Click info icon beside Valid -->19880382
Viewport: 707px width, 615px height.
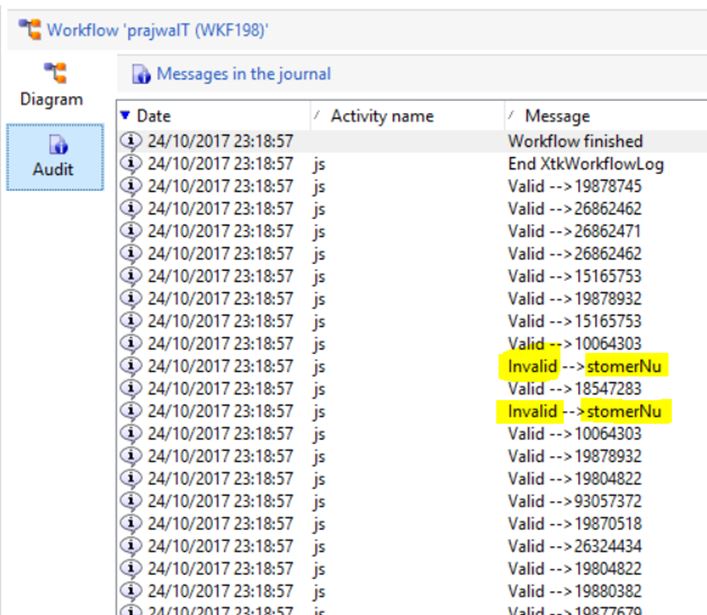131,590
